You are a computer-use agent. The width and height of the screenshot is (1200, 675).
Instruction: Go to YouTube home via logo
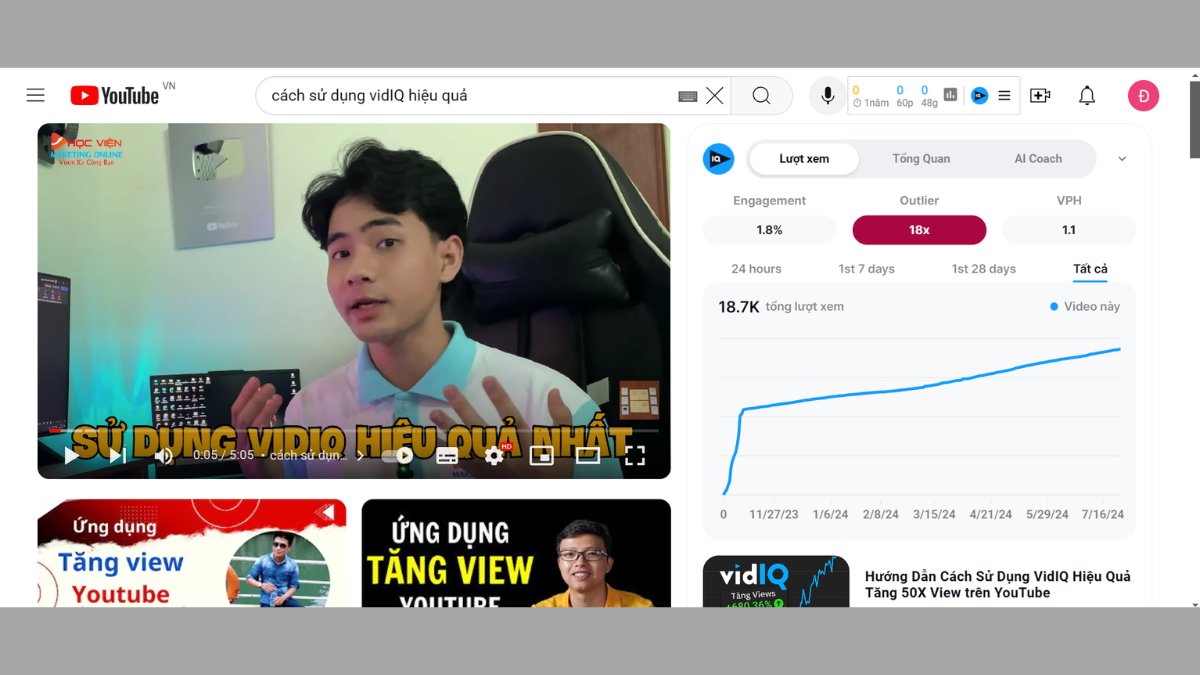click(115, 95)
